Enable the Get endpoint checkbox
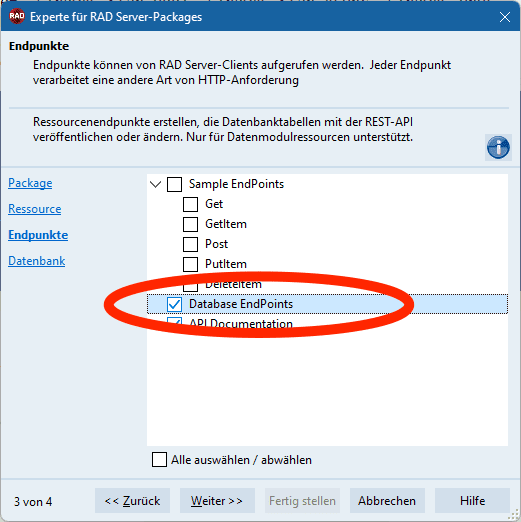 tap(190, 204)
